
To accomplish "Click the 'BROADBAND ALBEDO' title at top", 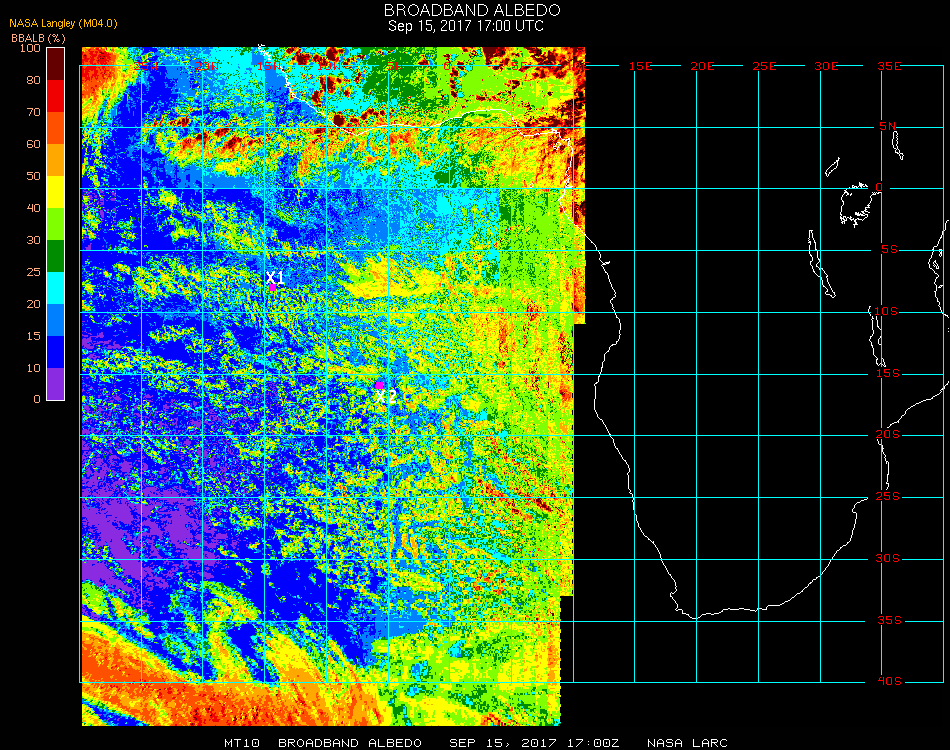I will pyautogui.click(x=472, y=10).
